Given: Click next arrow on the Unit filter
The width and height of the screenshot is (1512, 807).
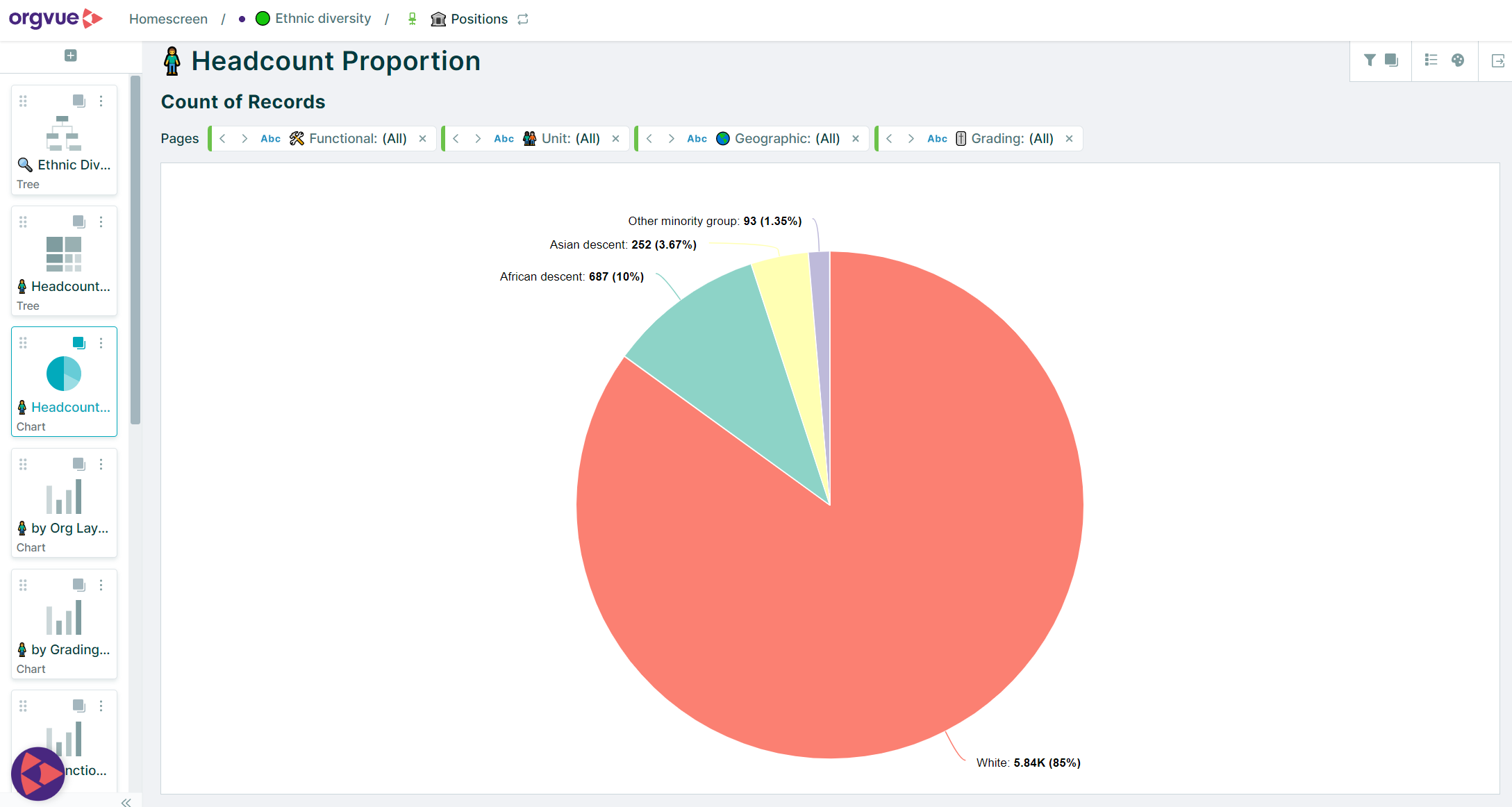Looking at the screenshot, I should pyautogui.click(x=478, y=138).
